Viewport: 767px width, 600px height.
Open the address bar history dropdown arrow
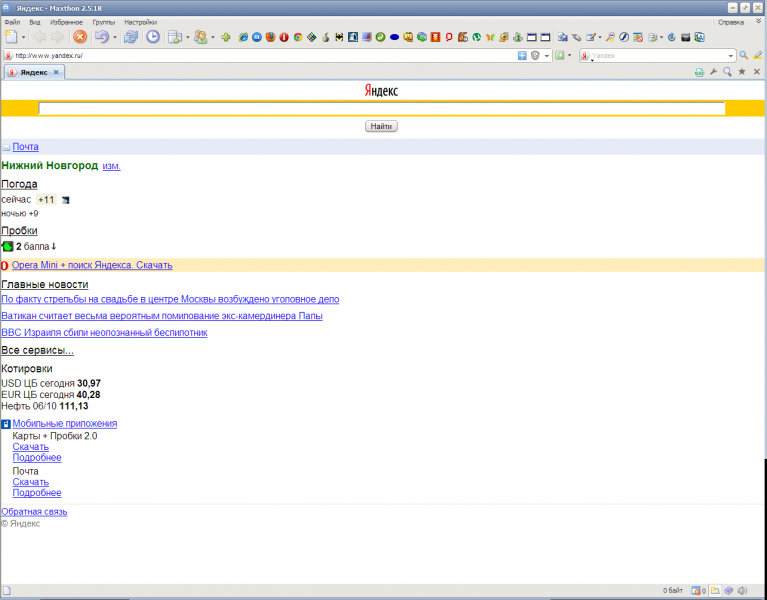pos(547,56)
